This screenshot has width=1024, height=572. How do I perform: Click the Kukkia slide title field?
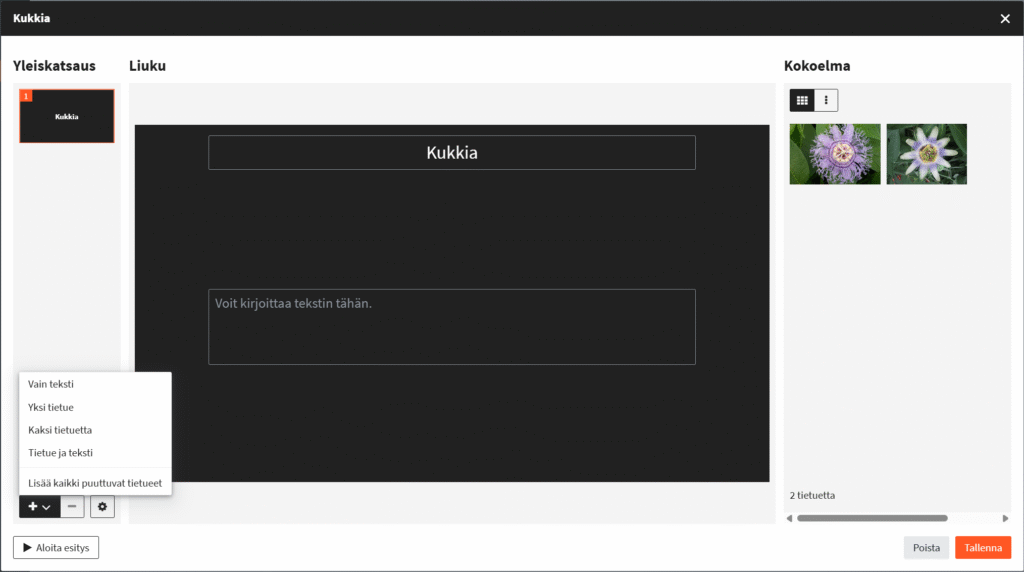[452, 152]
